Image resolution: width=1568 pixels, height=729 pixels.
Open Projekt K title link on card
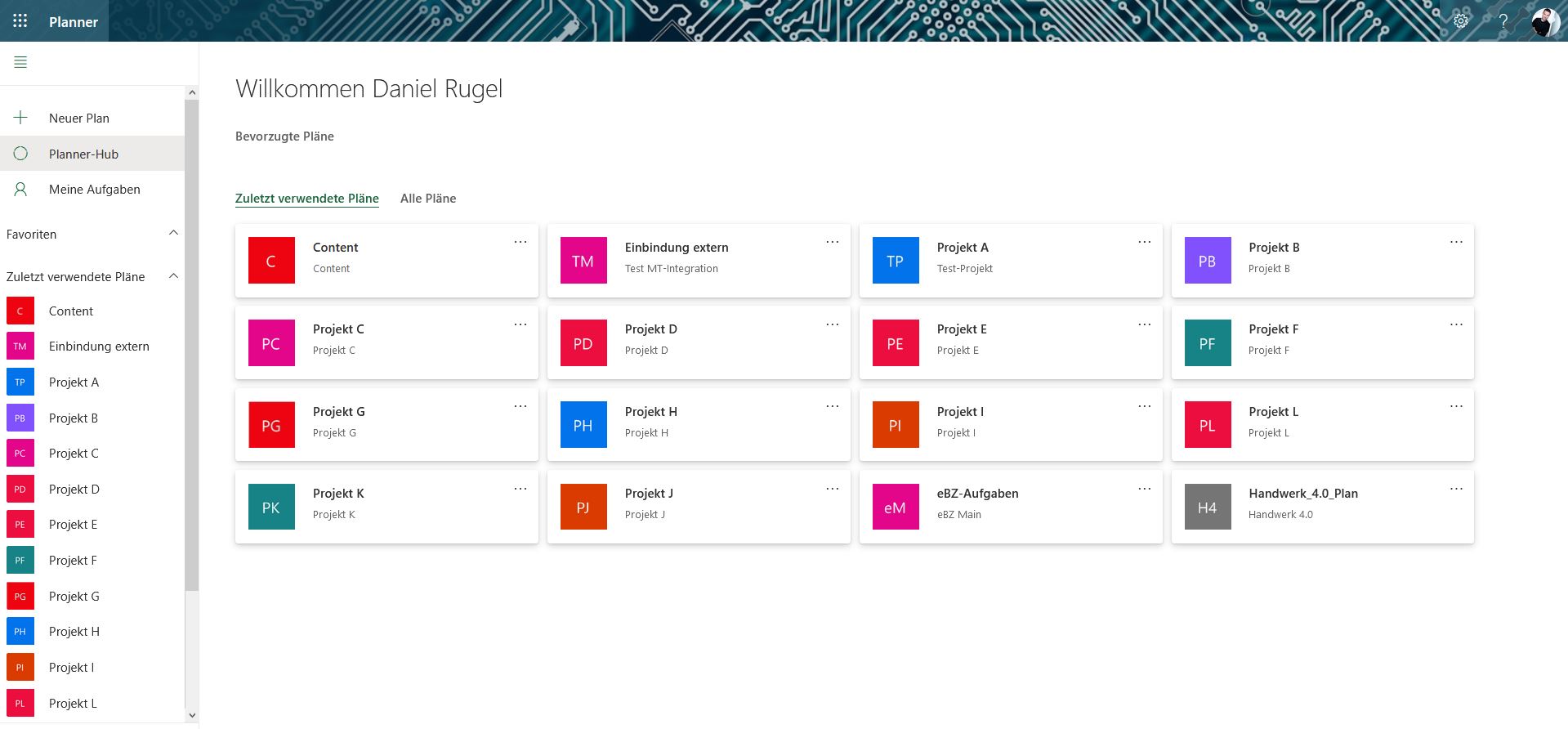338,493
